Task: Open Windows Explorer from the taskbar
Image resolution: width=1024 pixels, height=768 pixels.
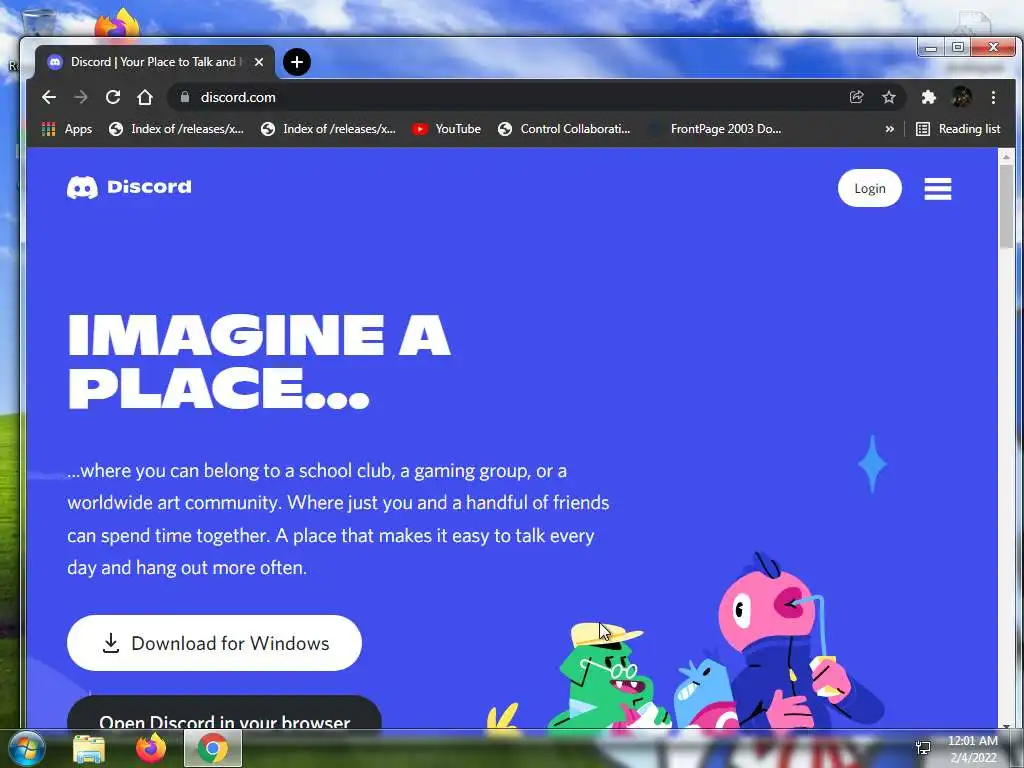Action: click(x=89, y=748)
